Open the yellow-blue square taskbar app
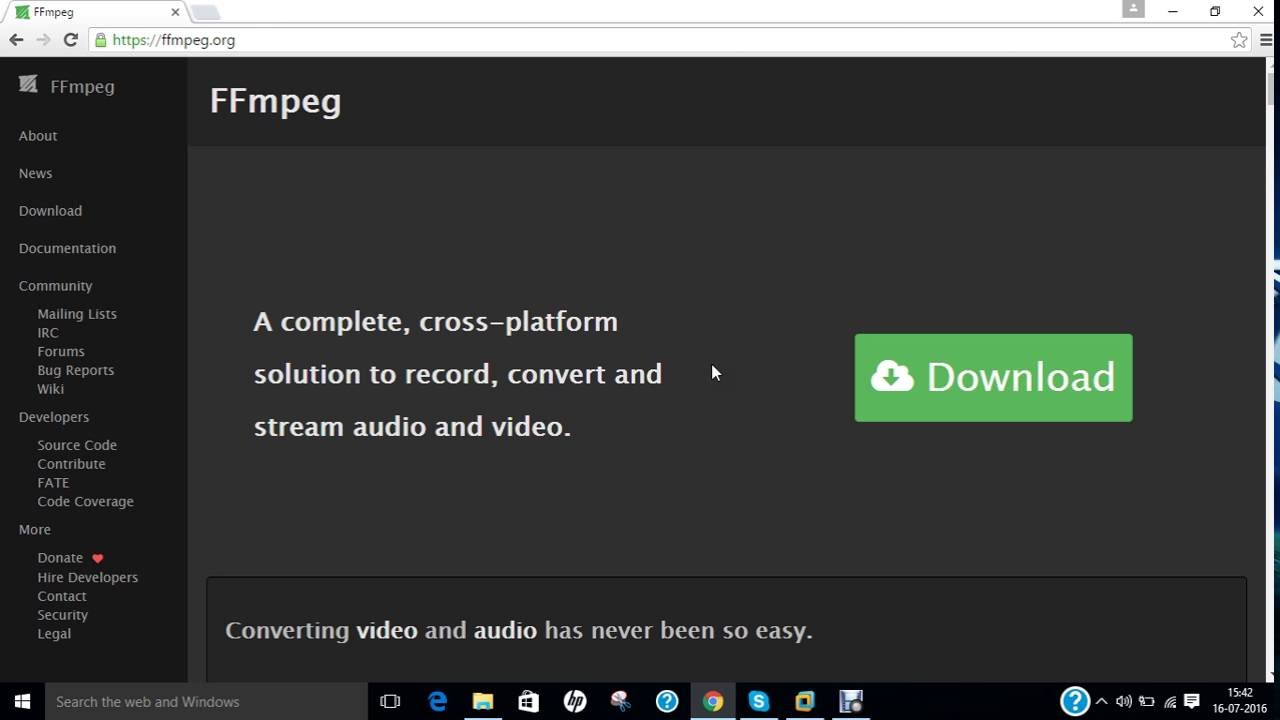Image resolution: width=1280 pixels, height=720 pixels. tap(805, 702)
